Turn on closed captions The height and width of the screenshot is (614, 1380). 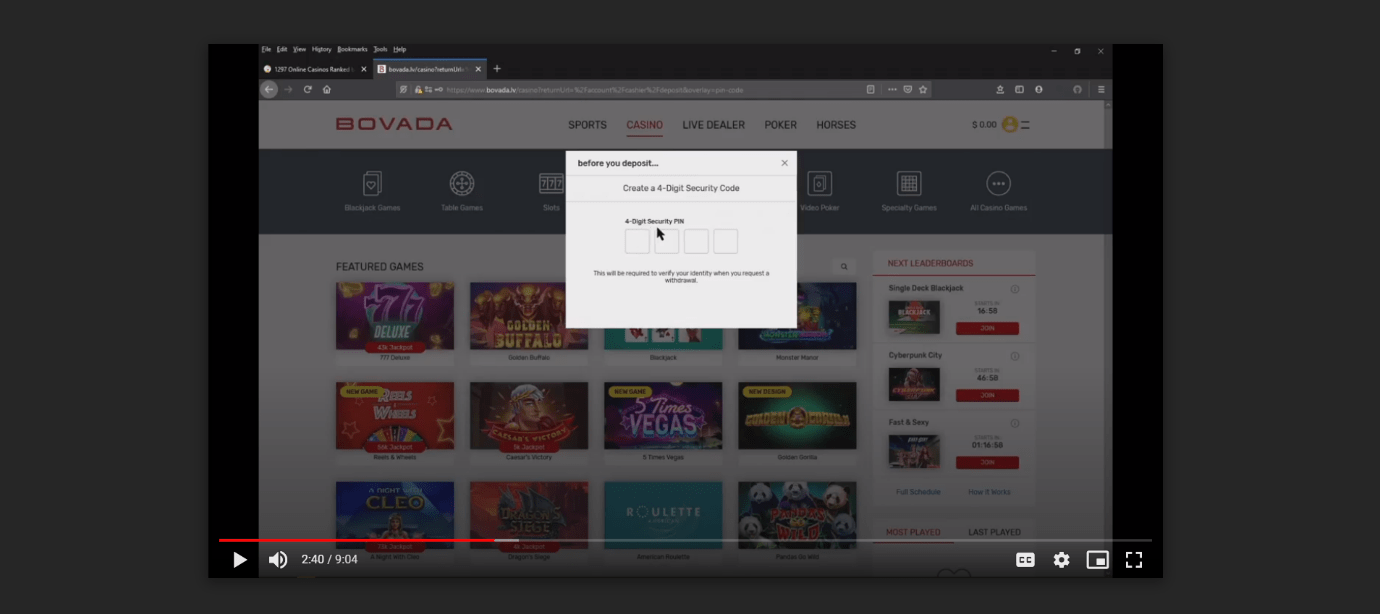[1025, 560]
